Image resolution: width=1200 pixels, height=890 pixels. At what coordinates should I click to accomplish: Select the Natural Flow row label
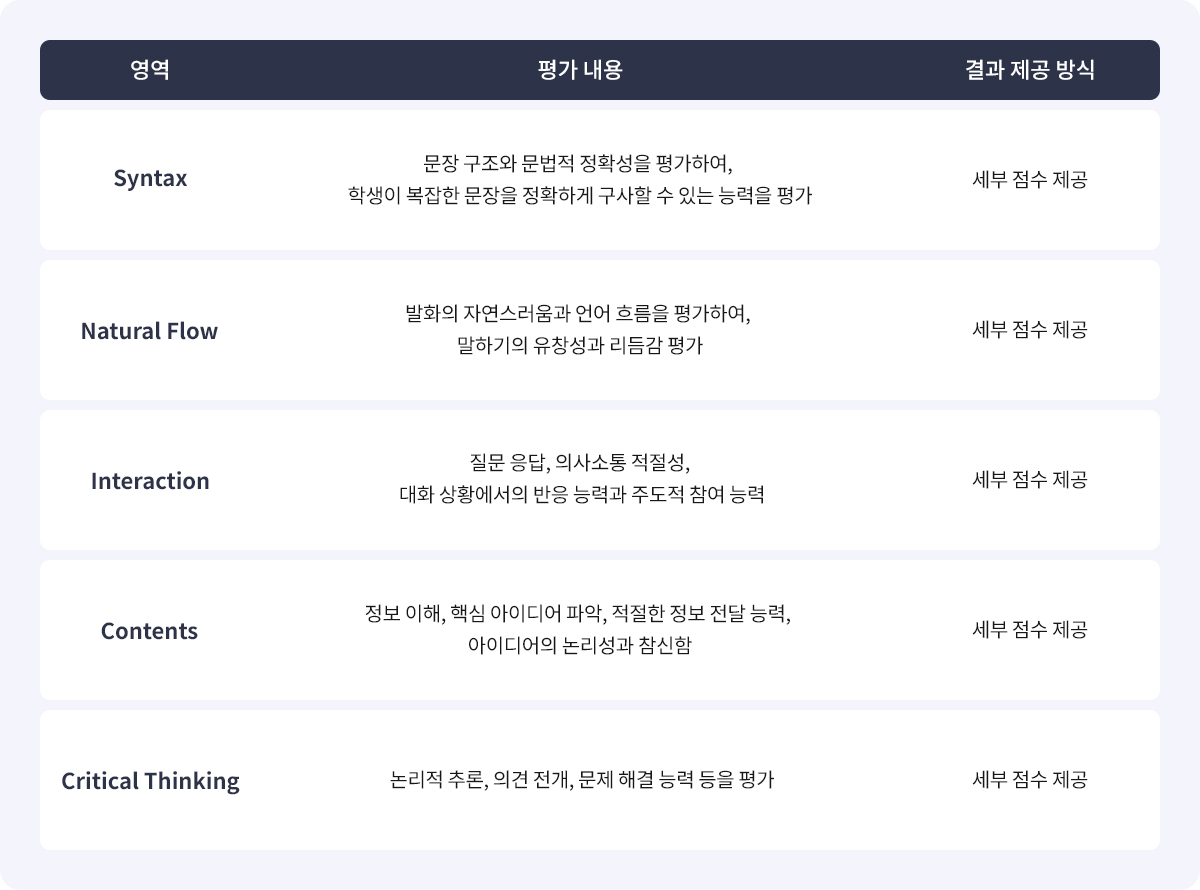point(149,330)
